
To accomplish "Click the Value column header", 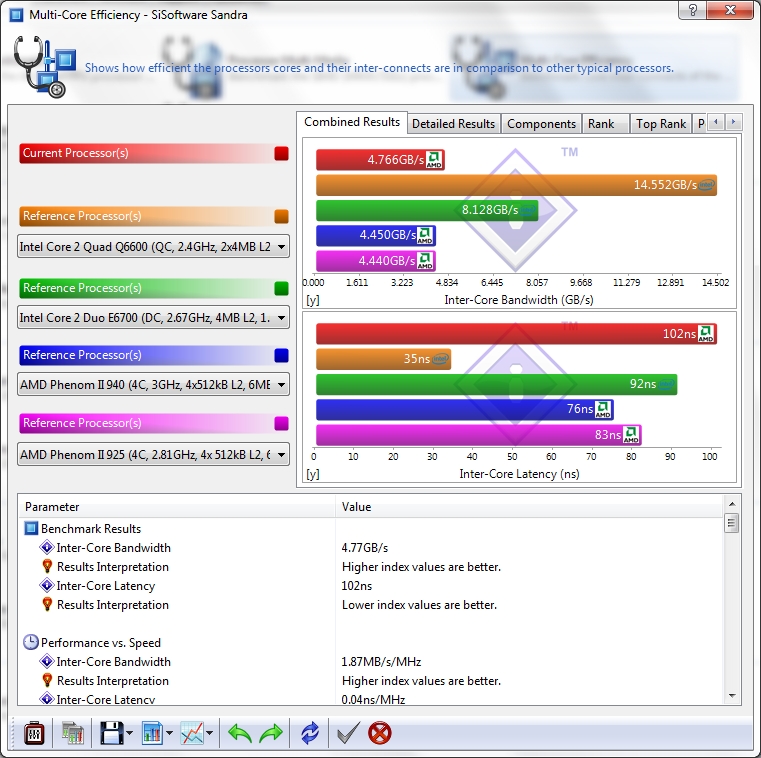I will pyautogui.click(x=529, y=507).
